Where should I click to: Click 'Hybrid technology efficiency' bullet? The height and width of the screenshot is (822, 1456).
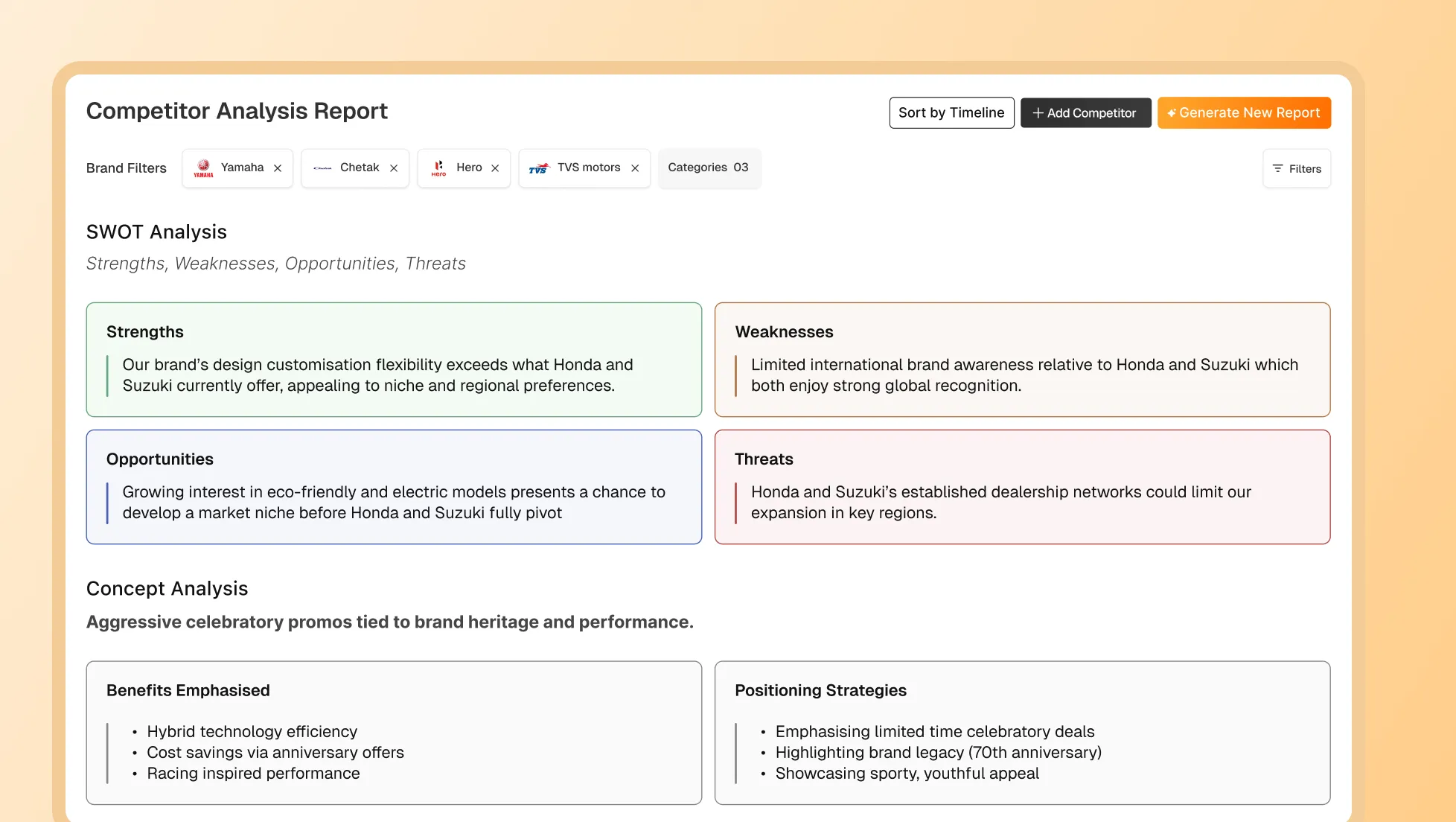pyautogui.click(x=252, y=732)
